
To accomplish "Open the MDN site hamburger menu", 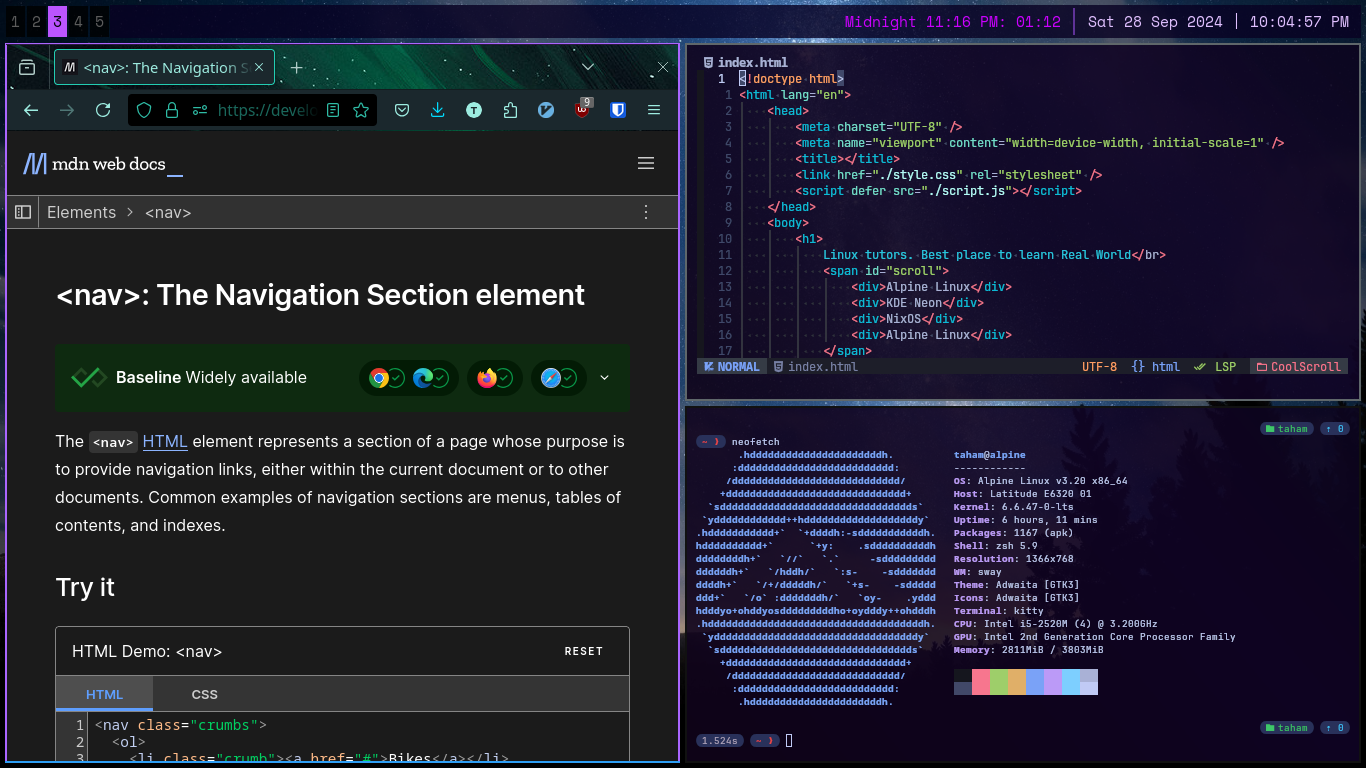I will pos(646,163).
